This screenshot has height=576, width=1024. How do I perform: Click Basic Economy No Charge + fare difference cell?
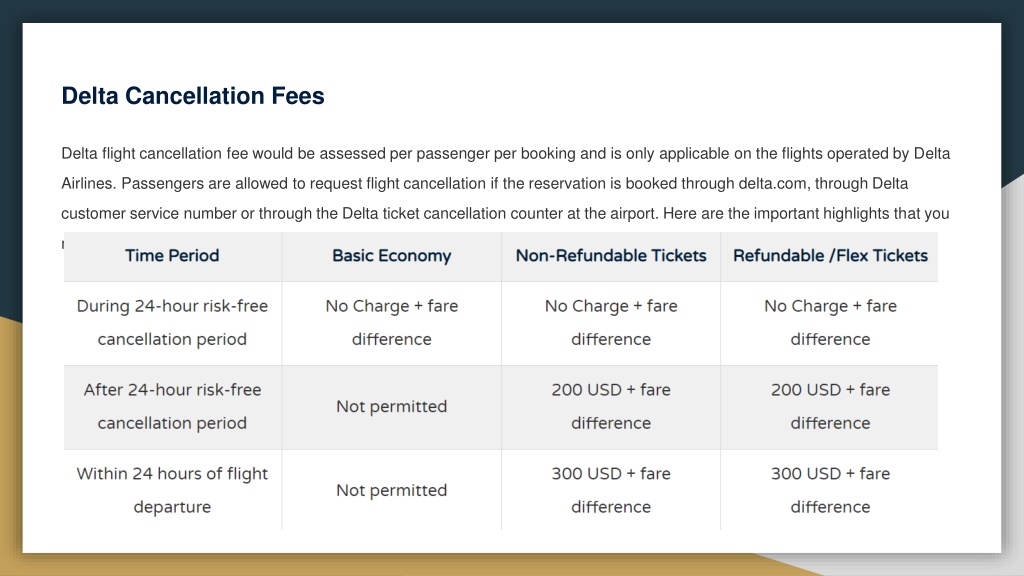pos(392,323)
